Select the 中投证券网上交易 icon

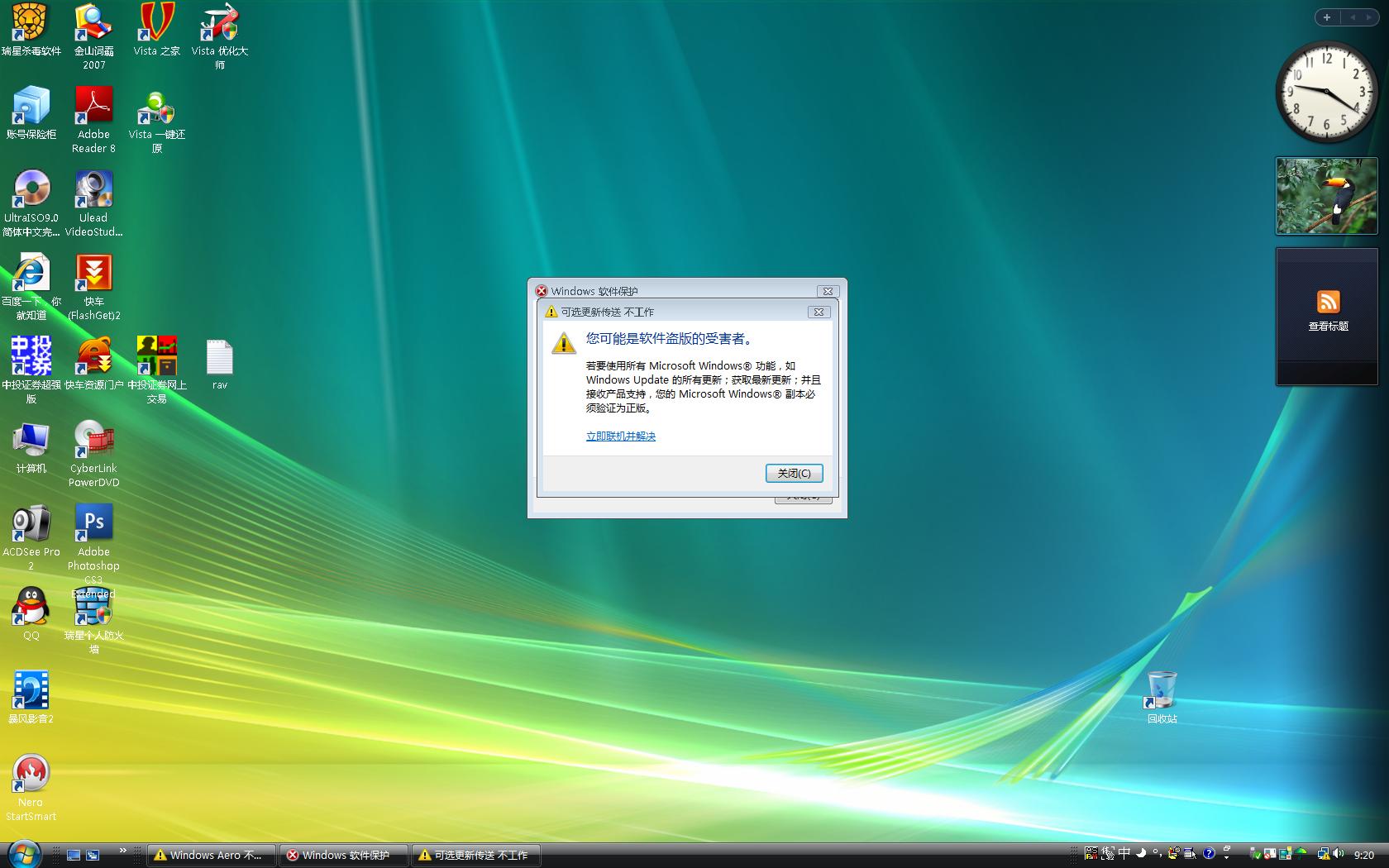pos(156,370)
